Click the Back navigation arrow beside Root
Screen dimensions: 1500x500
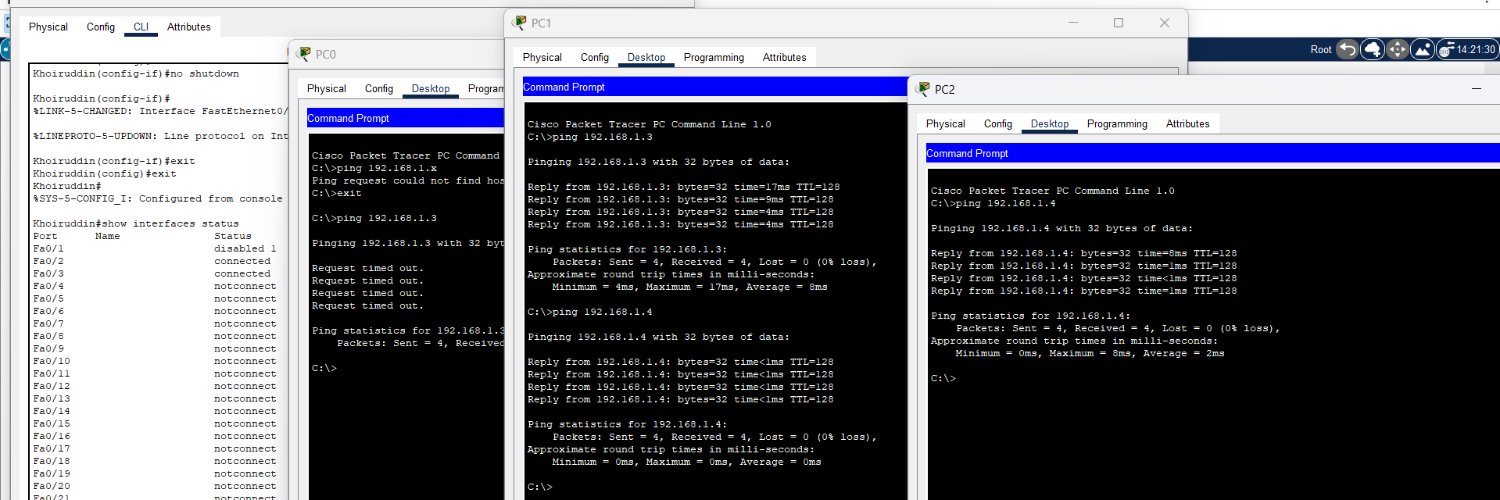(1347, 49)
